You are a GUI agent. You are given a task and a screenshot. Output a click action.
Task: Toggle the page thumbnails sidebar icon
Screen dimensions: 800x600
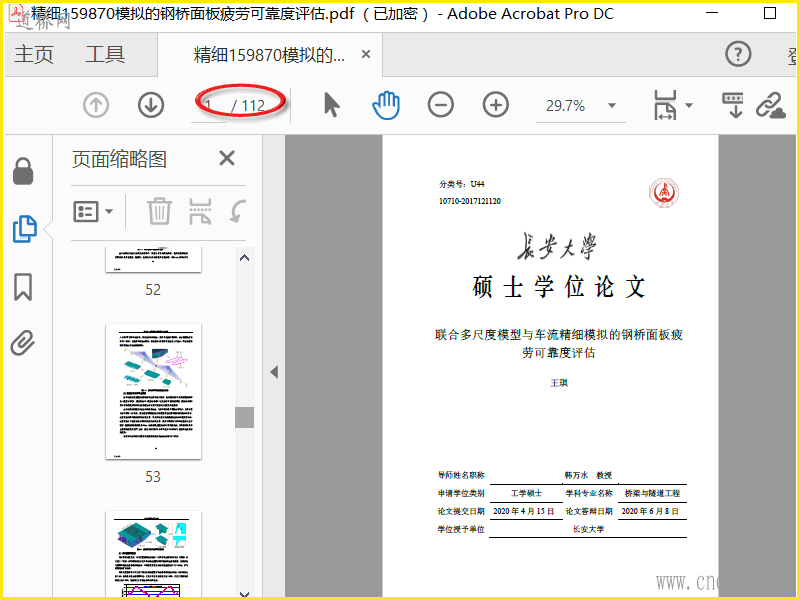(24, 229)
